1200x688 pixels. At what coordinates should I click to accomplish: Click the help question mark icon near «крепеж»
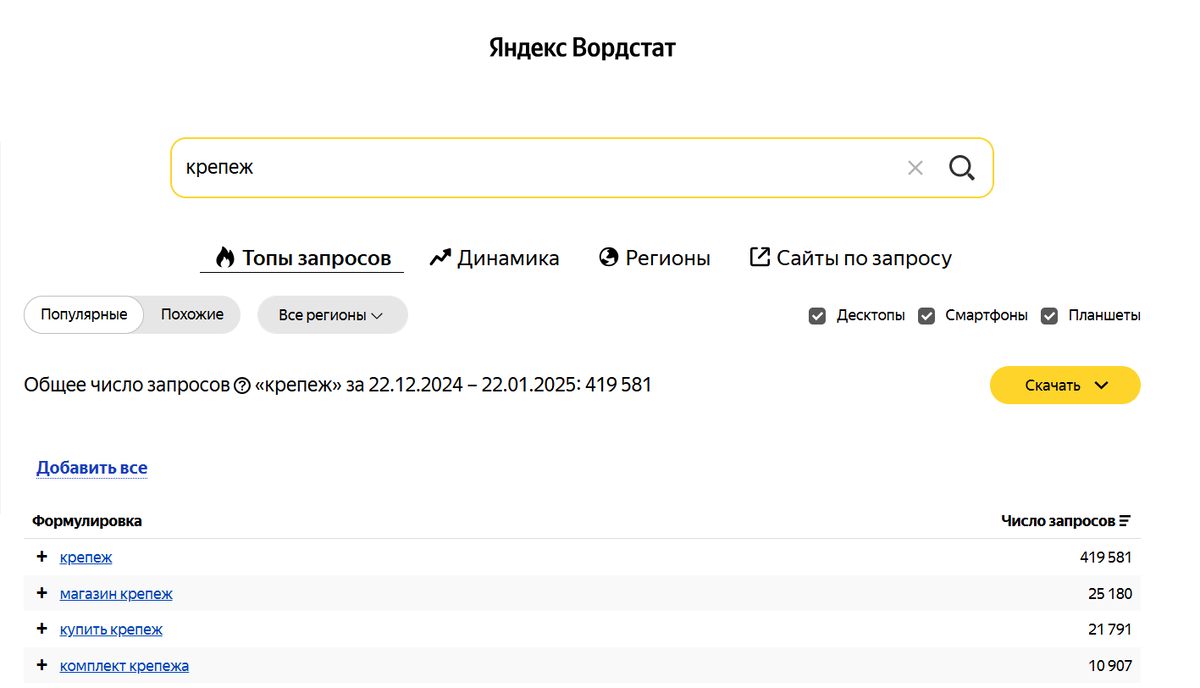[241, 386]
